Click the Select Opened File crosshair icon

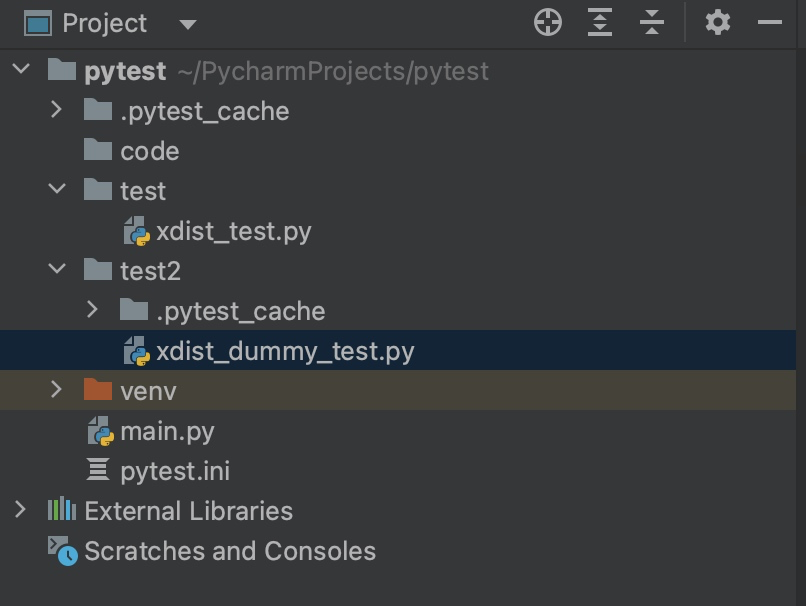[548, 22]
